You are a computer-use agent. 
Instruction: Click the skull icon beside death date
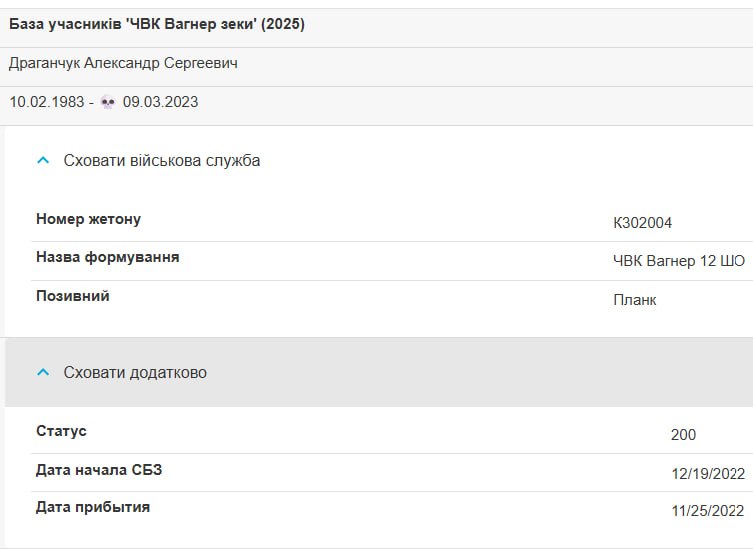coord(108,102)
